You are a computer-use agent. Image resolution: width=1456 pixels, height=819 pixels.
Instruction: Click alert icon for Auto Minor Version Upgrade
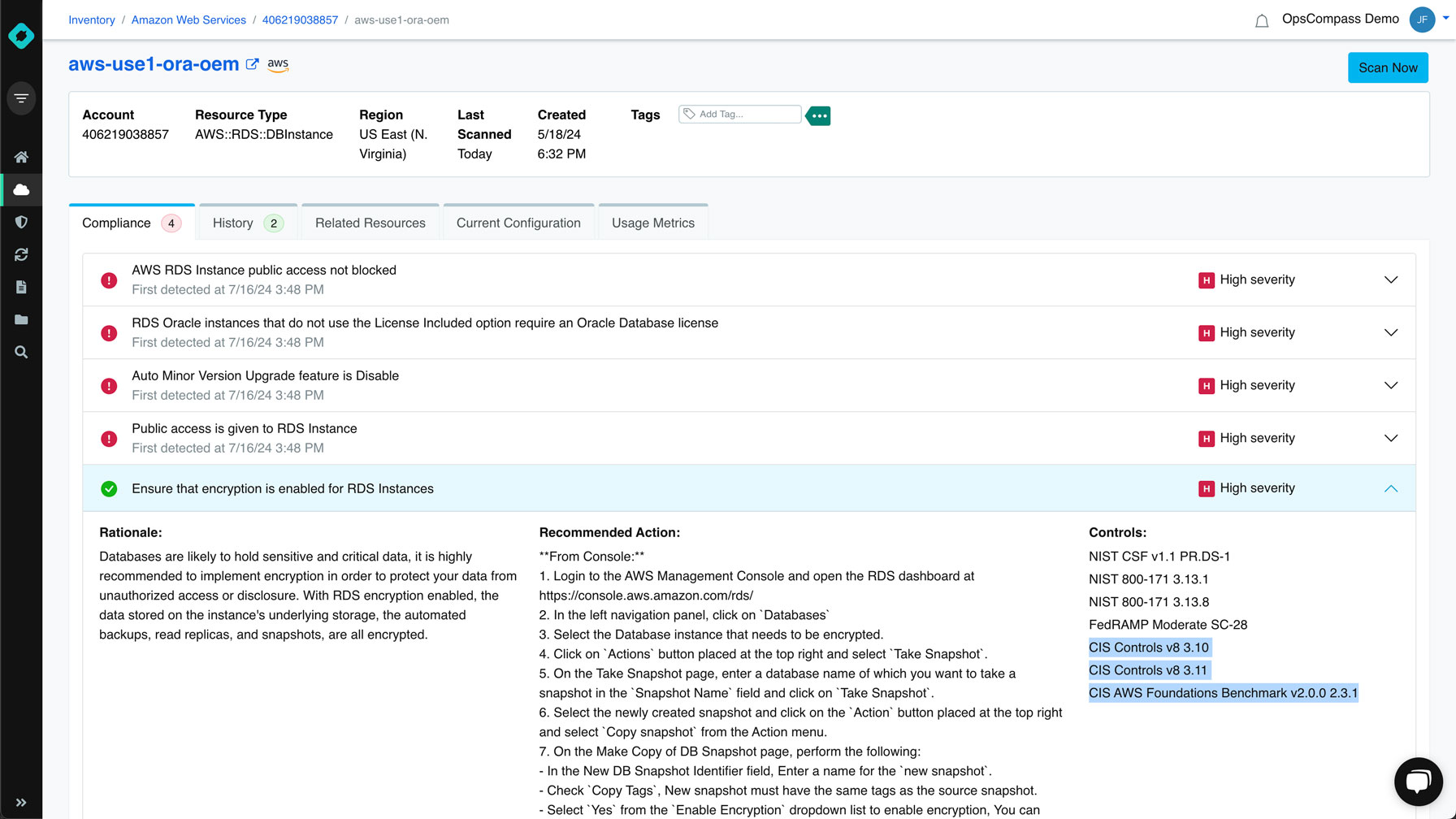109,386
